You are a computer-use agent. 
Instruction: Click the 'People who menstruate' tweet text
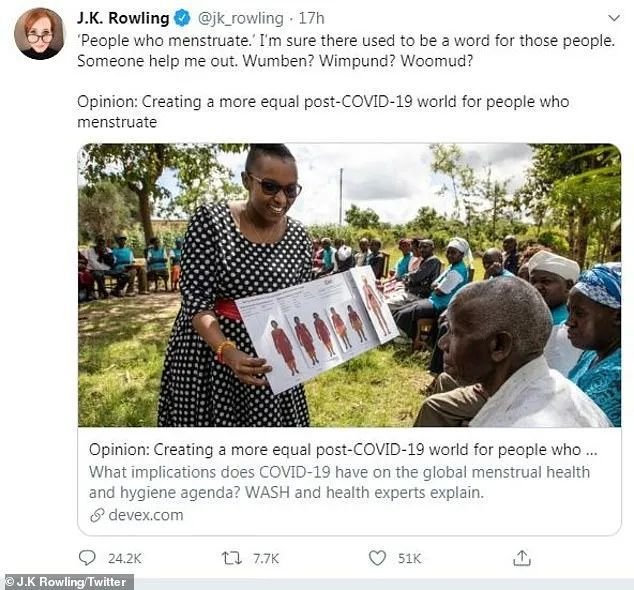(346, 51)
